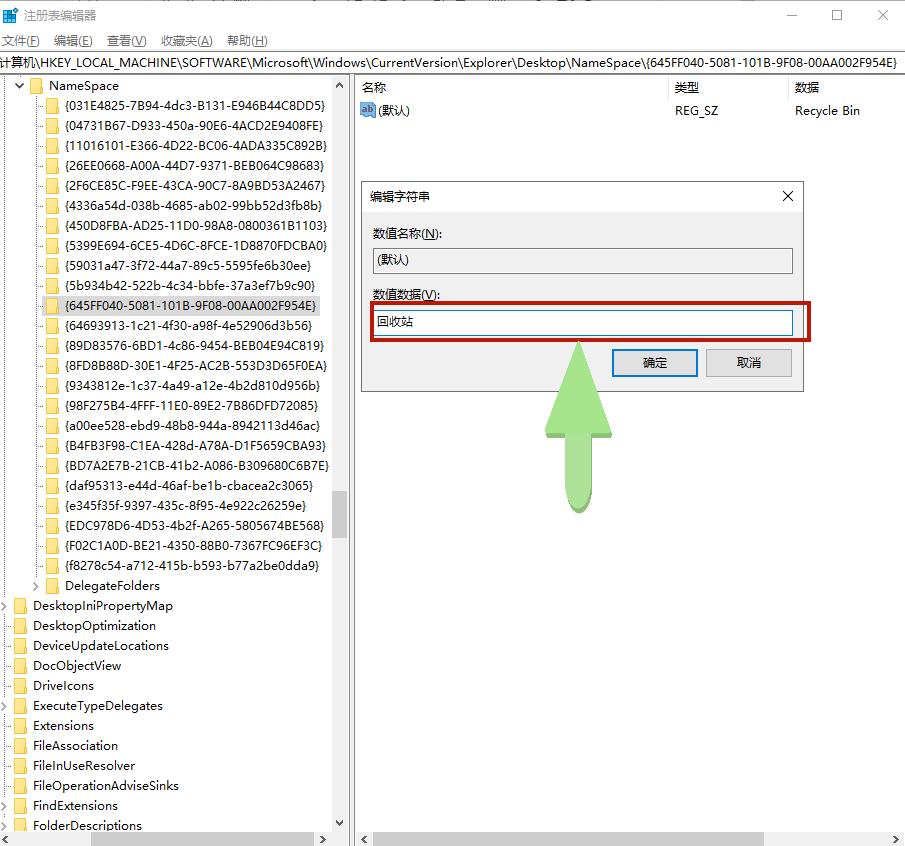Open the 查看(V) menu
The height and width of the screenshot is (846, 905).
126,41
